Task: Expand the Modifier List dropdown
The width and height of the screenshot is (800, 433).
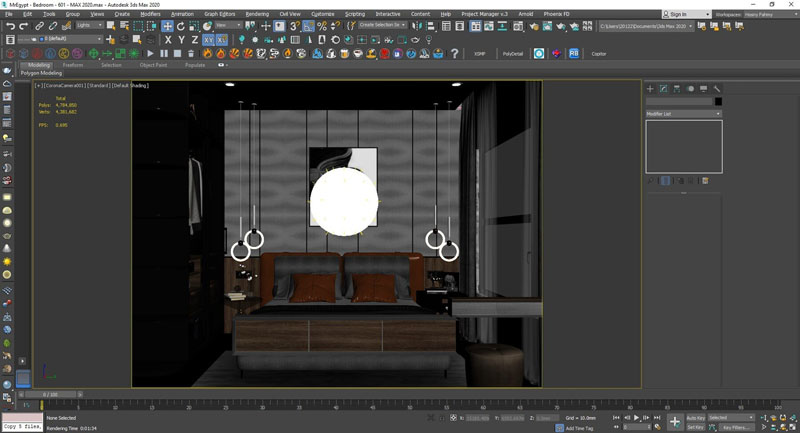Action: pos(683,114)
